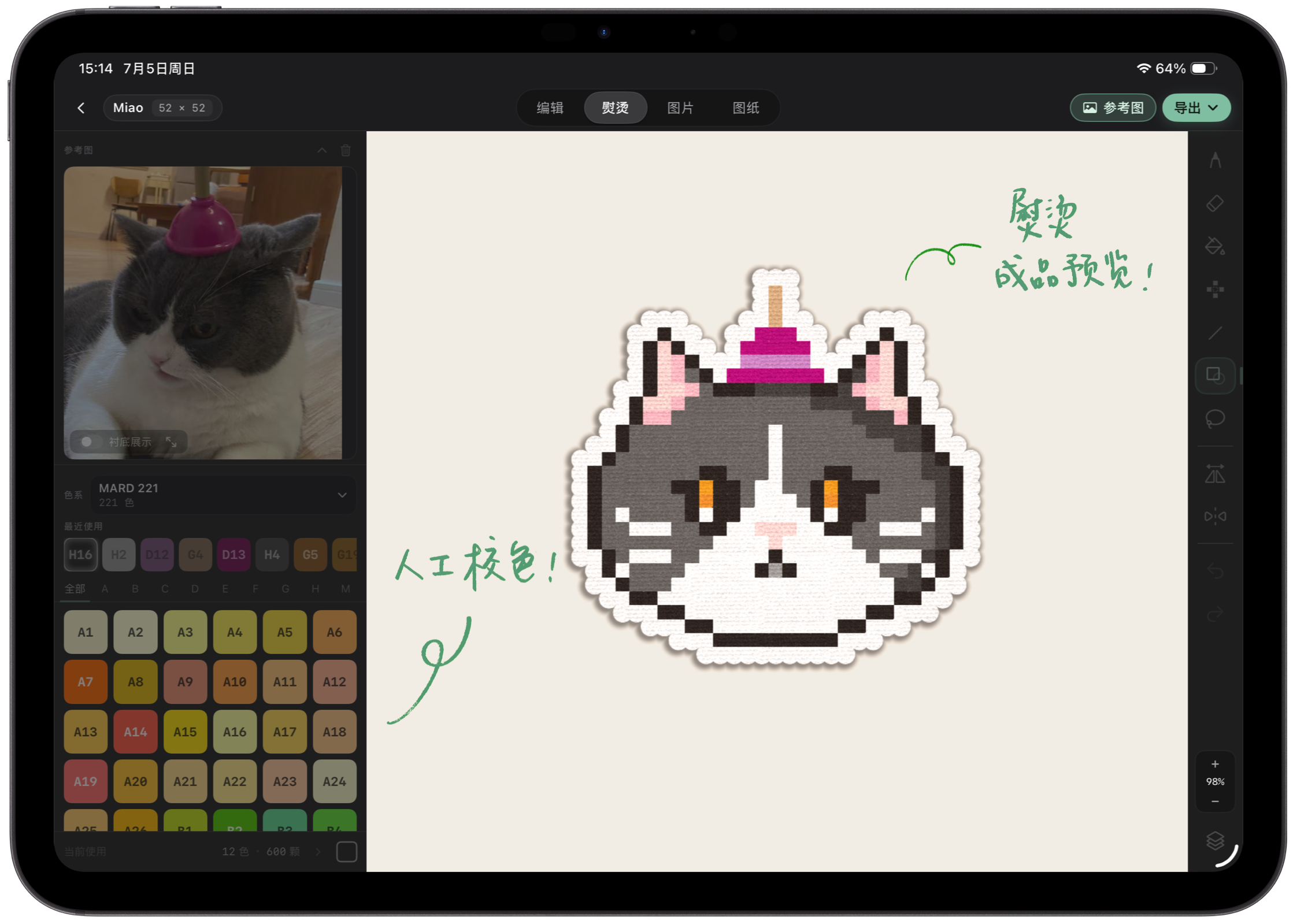Click the fullscreen expand arrows on reference image
Viewport: 1297px width, 924px height.
point(171,441)
